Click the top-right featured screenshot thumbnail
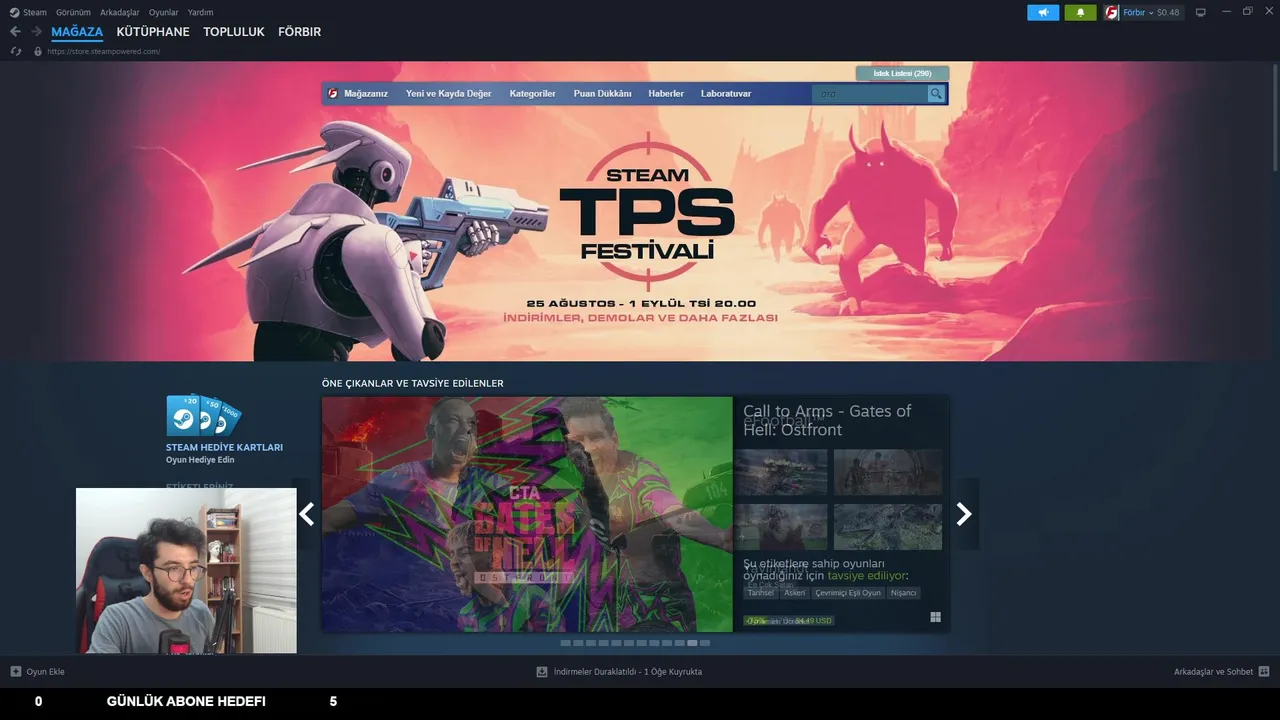The width and height of the screenshot is (1280, 720). [x=888, y=472]
